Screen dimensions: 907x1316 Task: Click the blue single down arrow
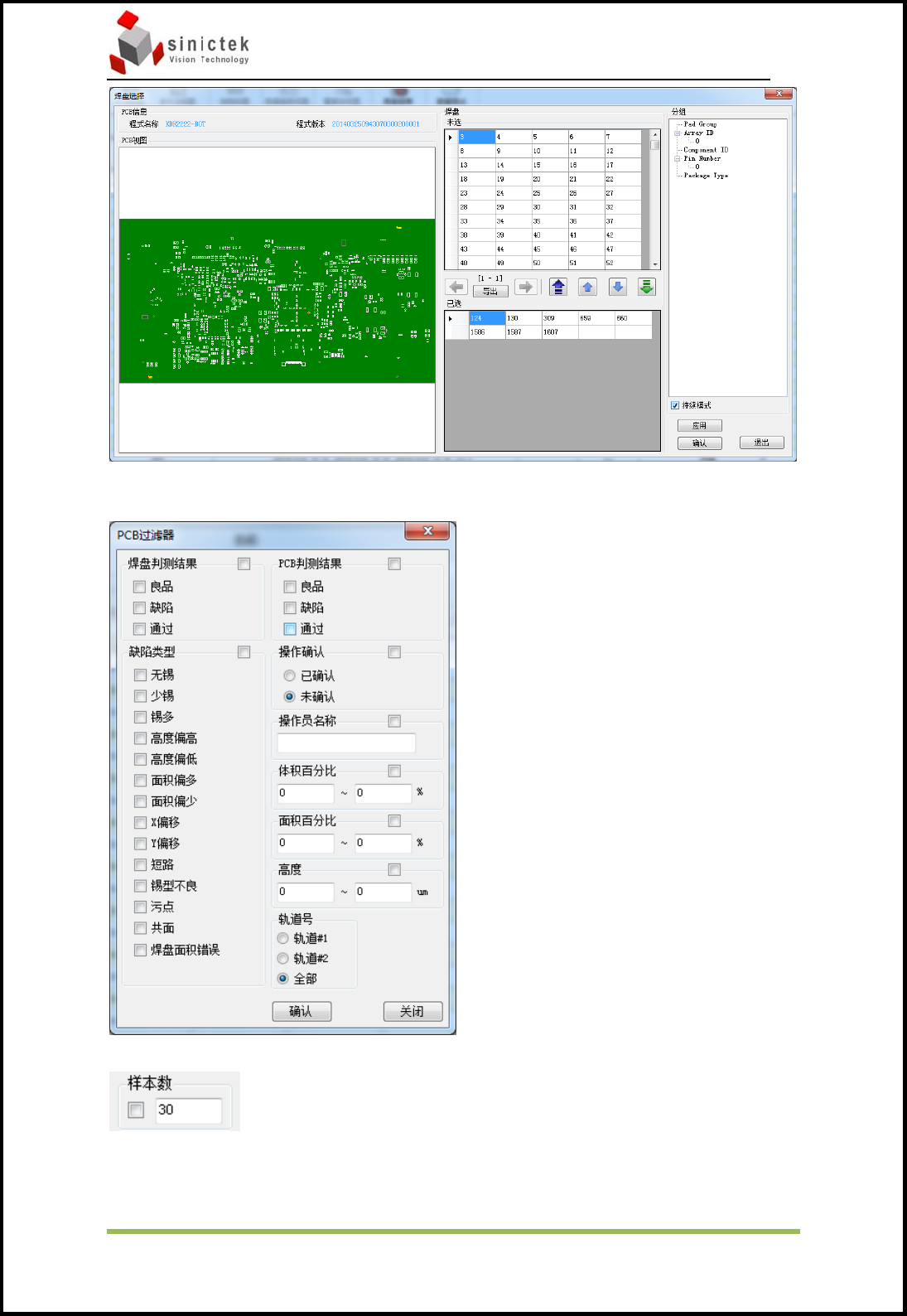617,287
